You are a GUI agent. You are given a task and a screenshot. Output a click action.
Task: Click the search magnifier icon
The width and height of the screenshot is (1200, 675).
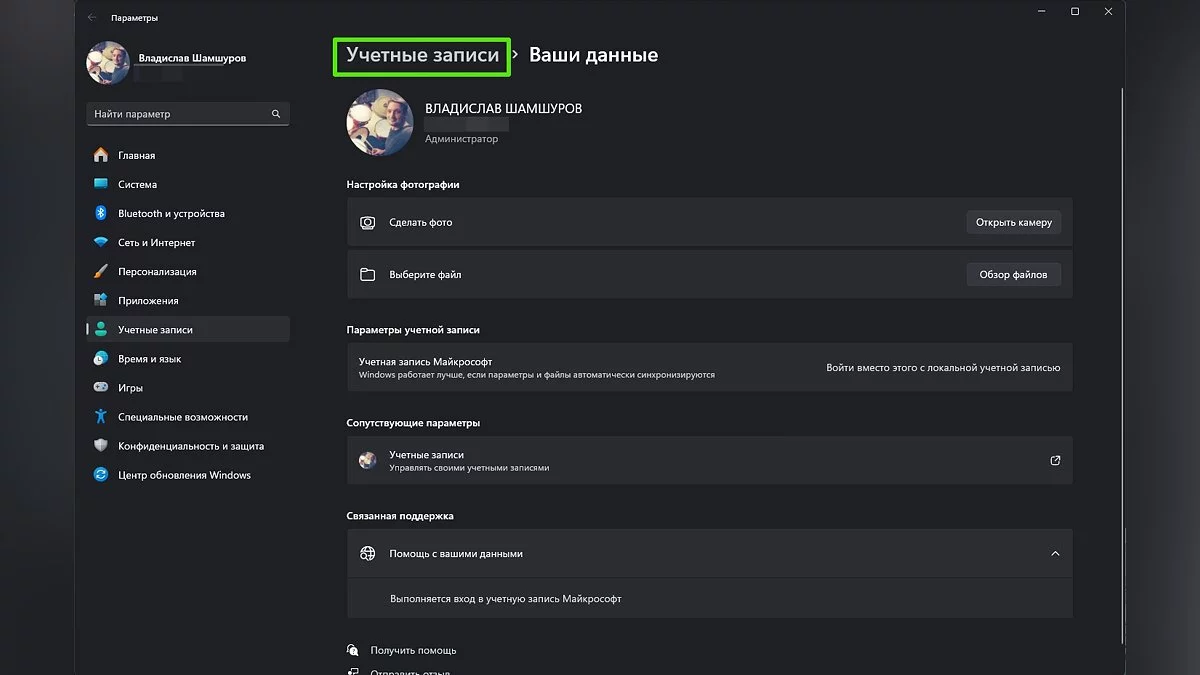tap(276, 114)
